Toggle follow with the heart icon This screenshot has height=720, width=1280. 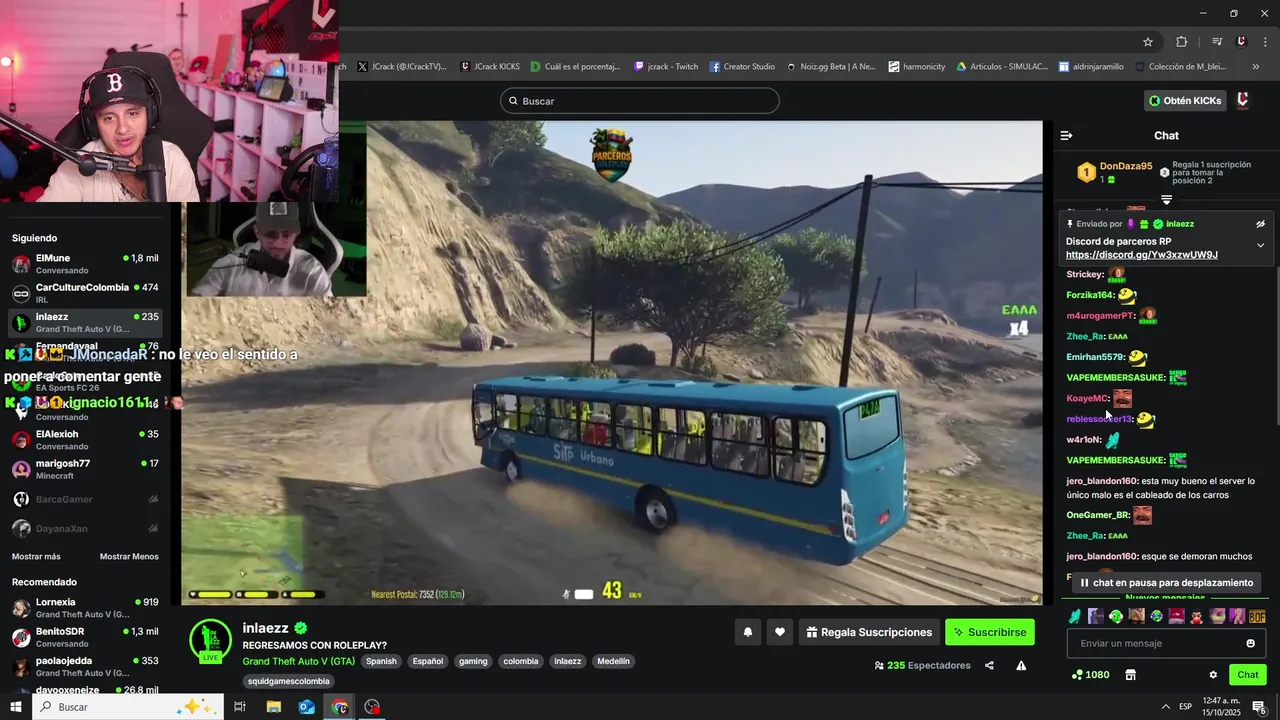[780, 632]
